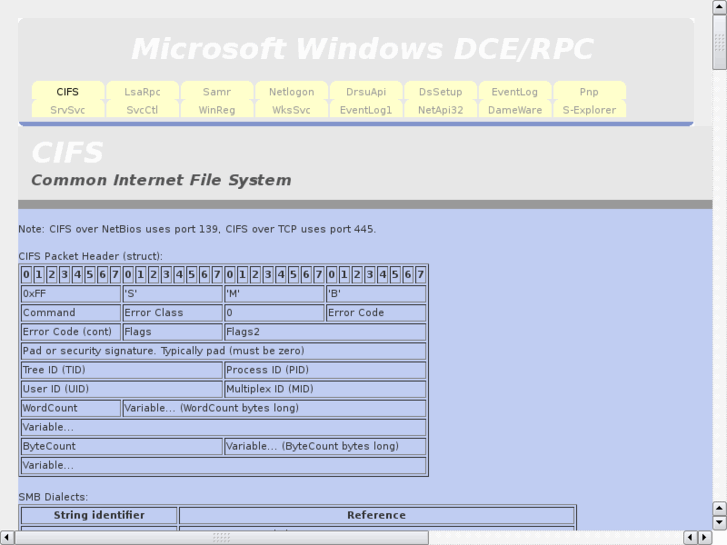Open the CIFS tab

[x=68, y=91]
